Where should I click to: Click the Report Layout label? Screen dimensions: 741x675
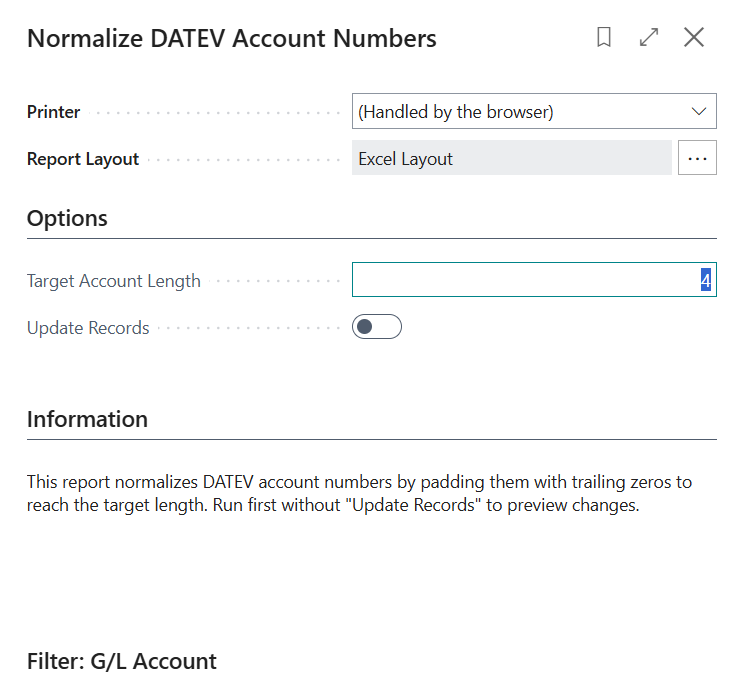[x=83, y=159]
